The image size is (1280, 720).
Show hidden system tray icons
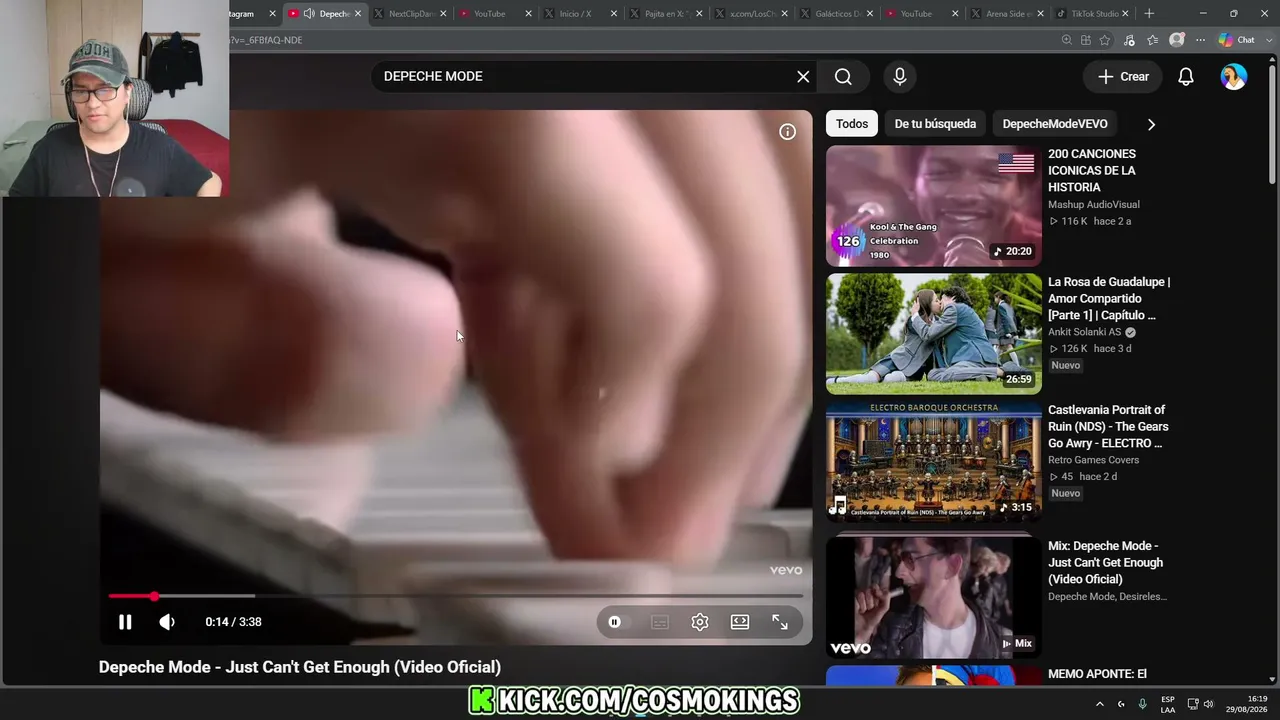[x=1100, y=704]
